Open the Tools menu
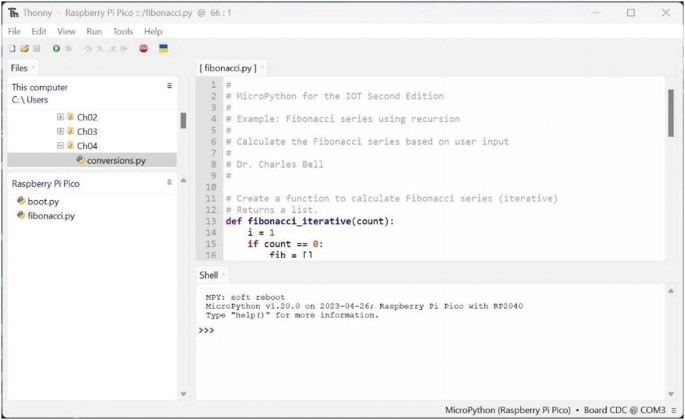 point(122,31)
